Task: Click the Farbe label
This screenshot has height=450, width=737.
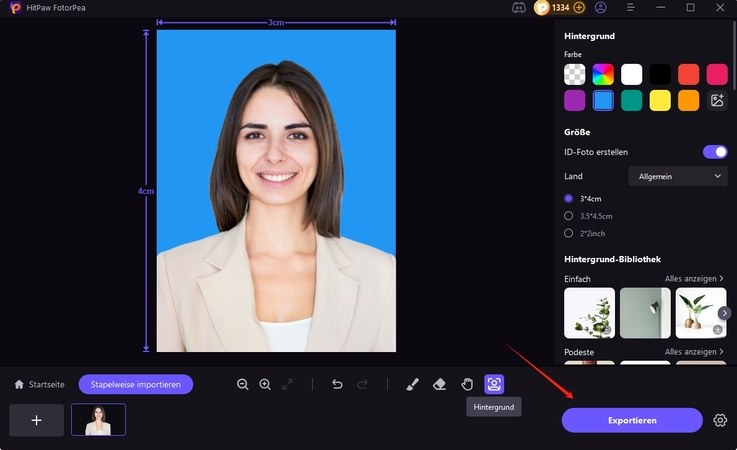Action: [573, 55]
